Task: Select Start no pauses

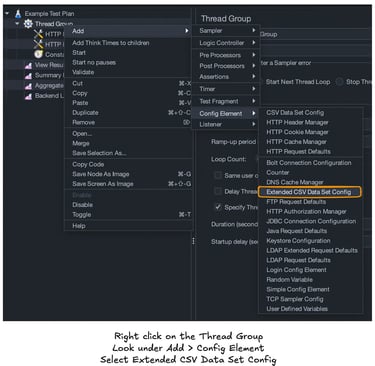Action: 128,62
